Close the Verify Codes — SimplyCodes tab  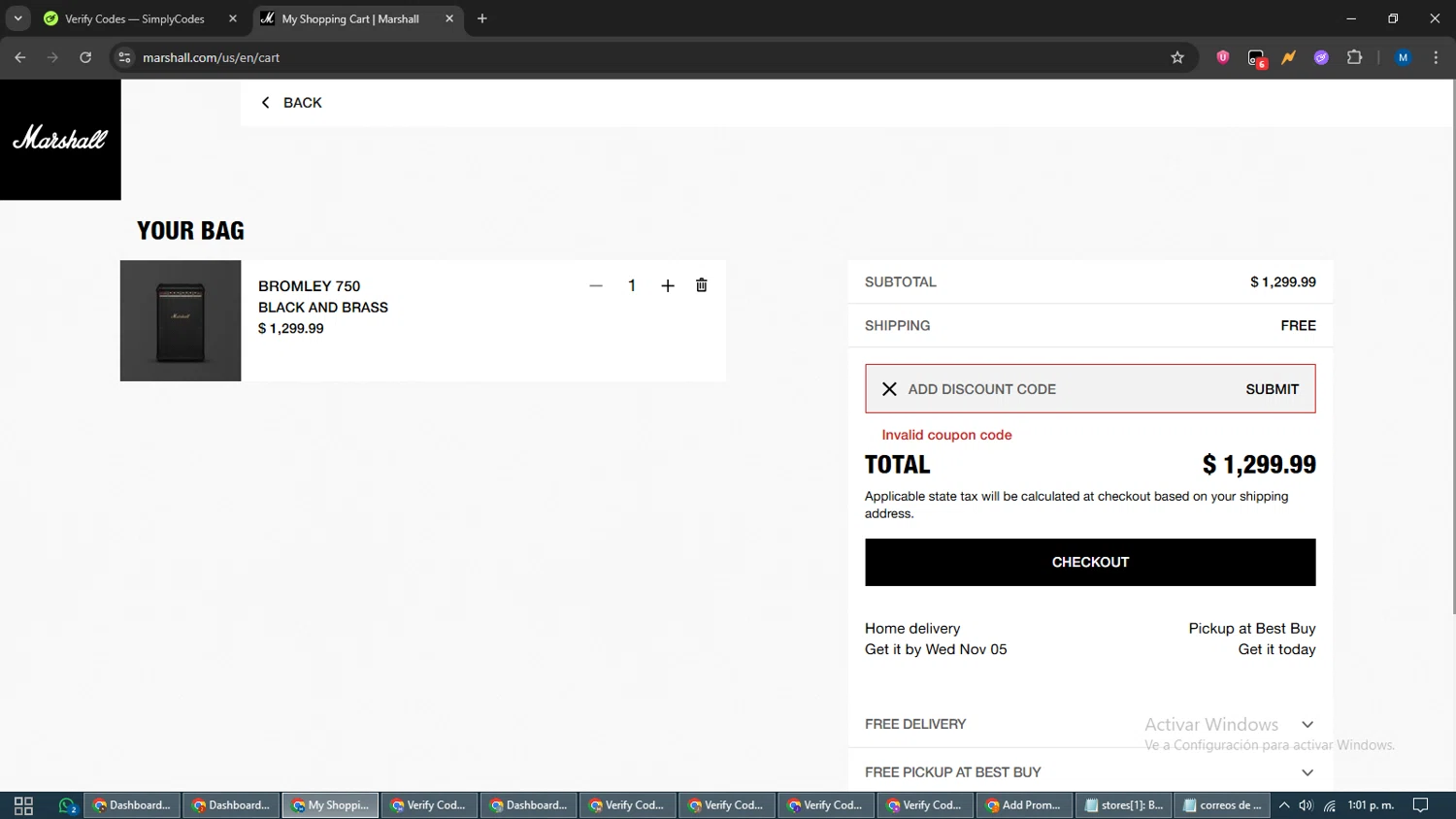tap(233, 18)
